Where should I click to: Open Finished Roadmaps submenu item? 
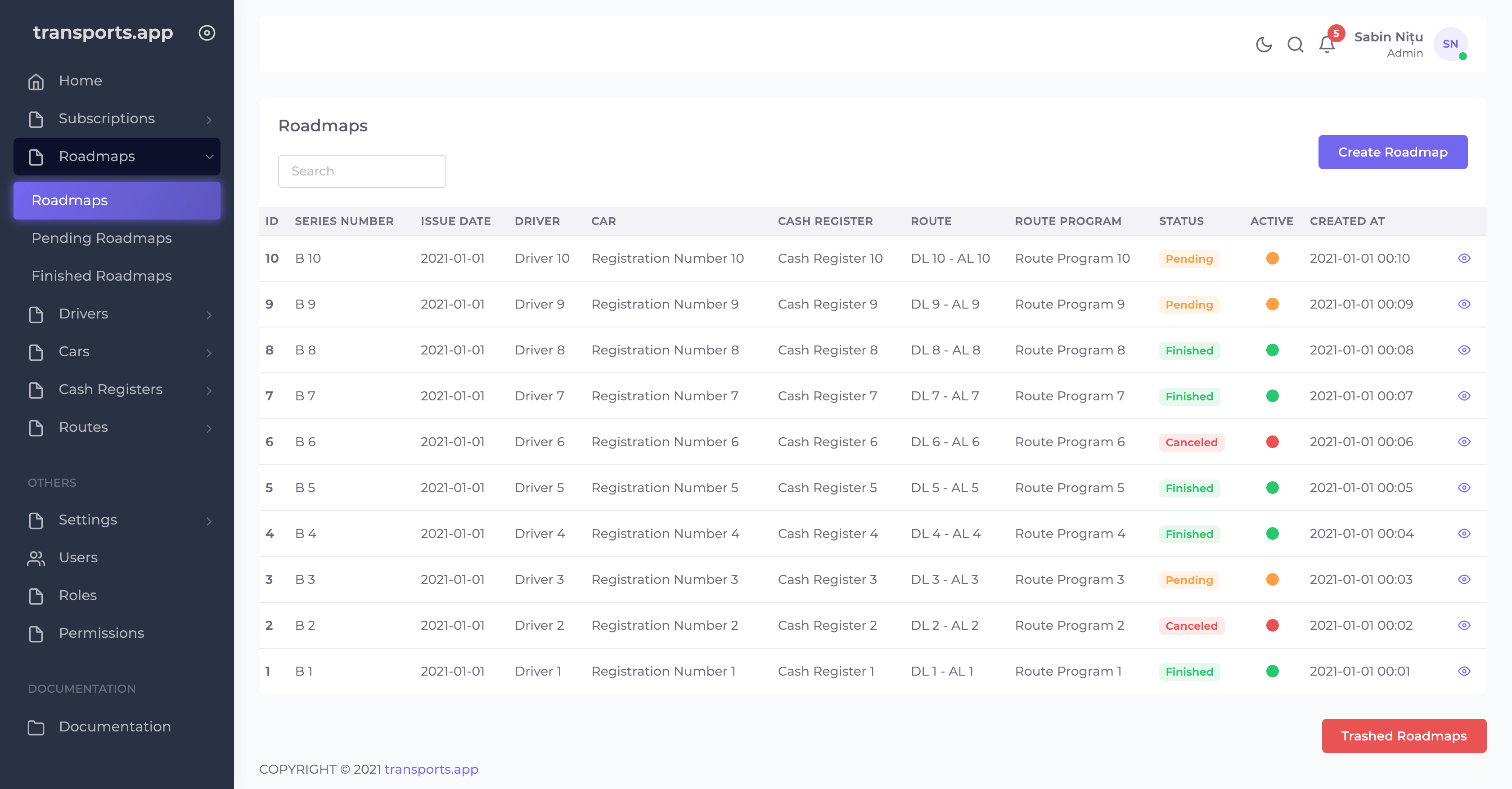tap(102, 276)
